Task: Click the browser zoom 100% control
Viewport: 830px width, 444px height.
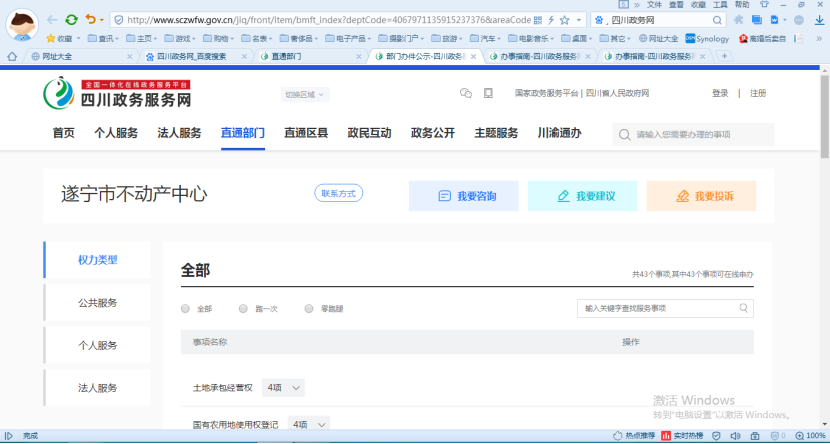Action: click(811, 436)
